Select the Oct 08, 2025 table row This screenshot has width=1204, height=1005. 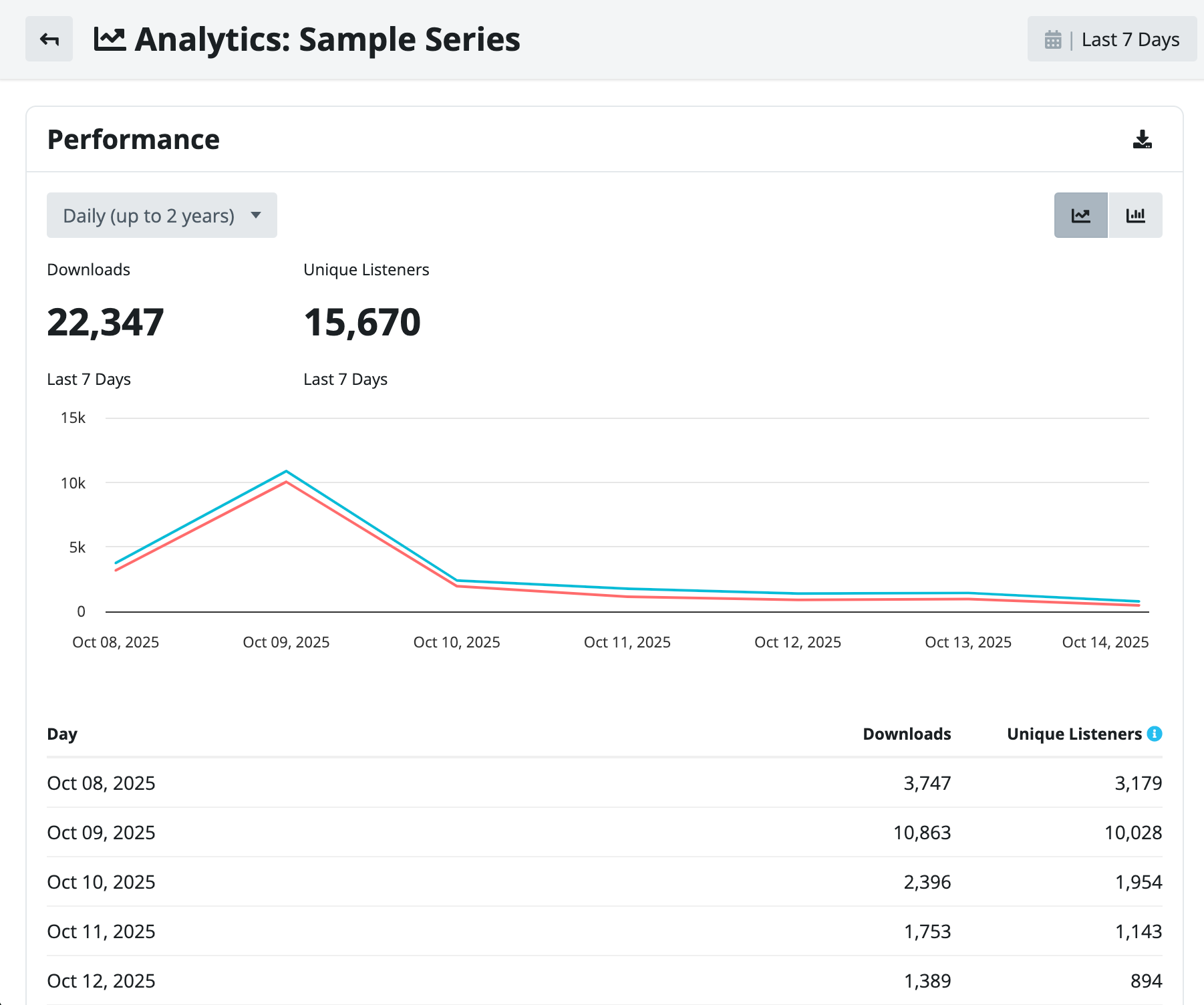click(605, 783)
